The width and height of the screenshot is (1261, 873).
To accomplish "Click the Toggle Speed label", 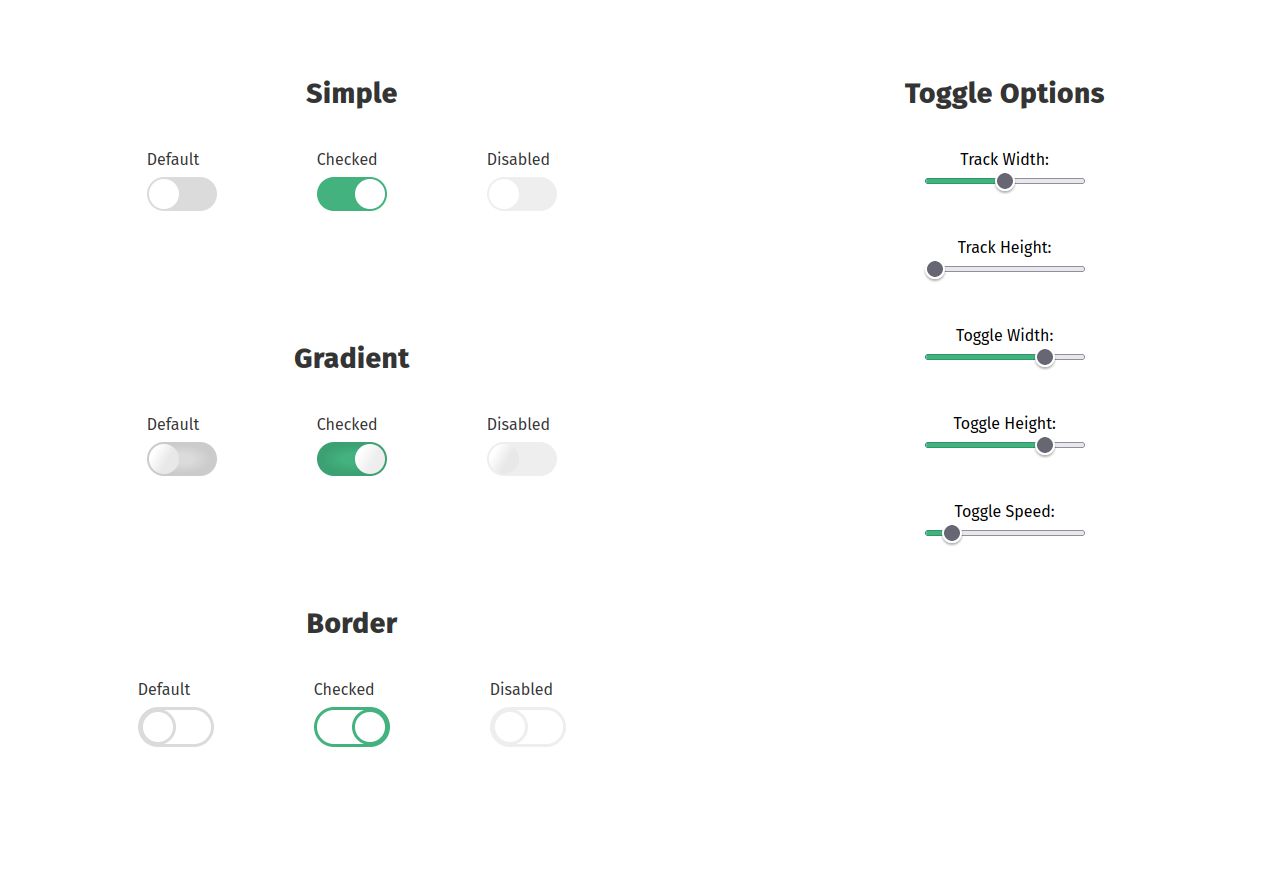I will coord(1004,511).
